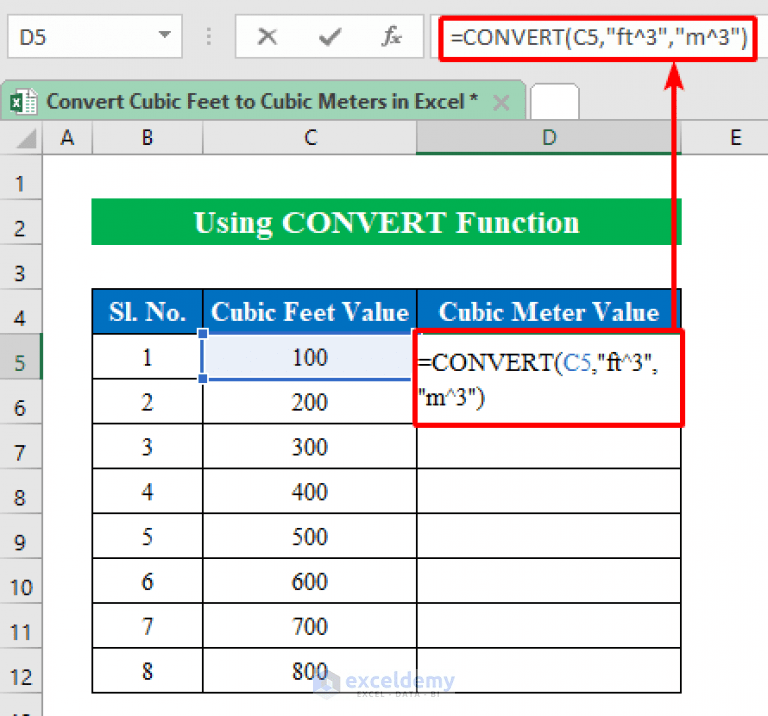The height and width of the screenshot is (716, 768).
Task: Select column C header
Action: [310, 138]
